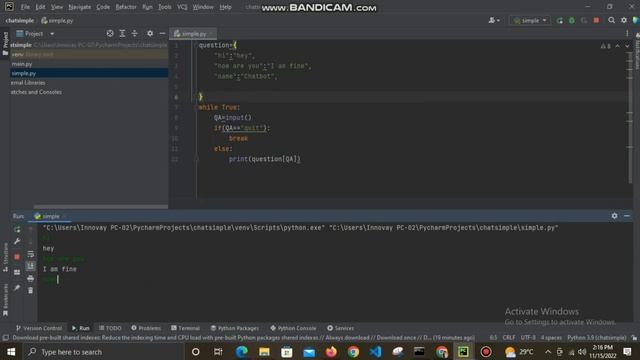Click the select opened file target icon
Screen dimensions: 640x360
pyautogui.click(x=110, y=33)
